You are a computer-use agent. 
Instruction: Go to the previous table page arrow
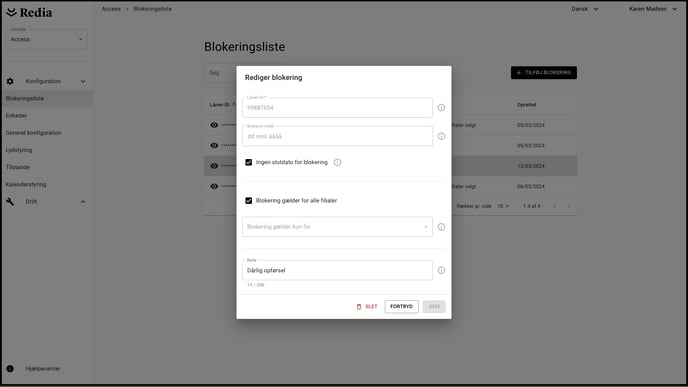pyautogui.click(x=555, y=206)
